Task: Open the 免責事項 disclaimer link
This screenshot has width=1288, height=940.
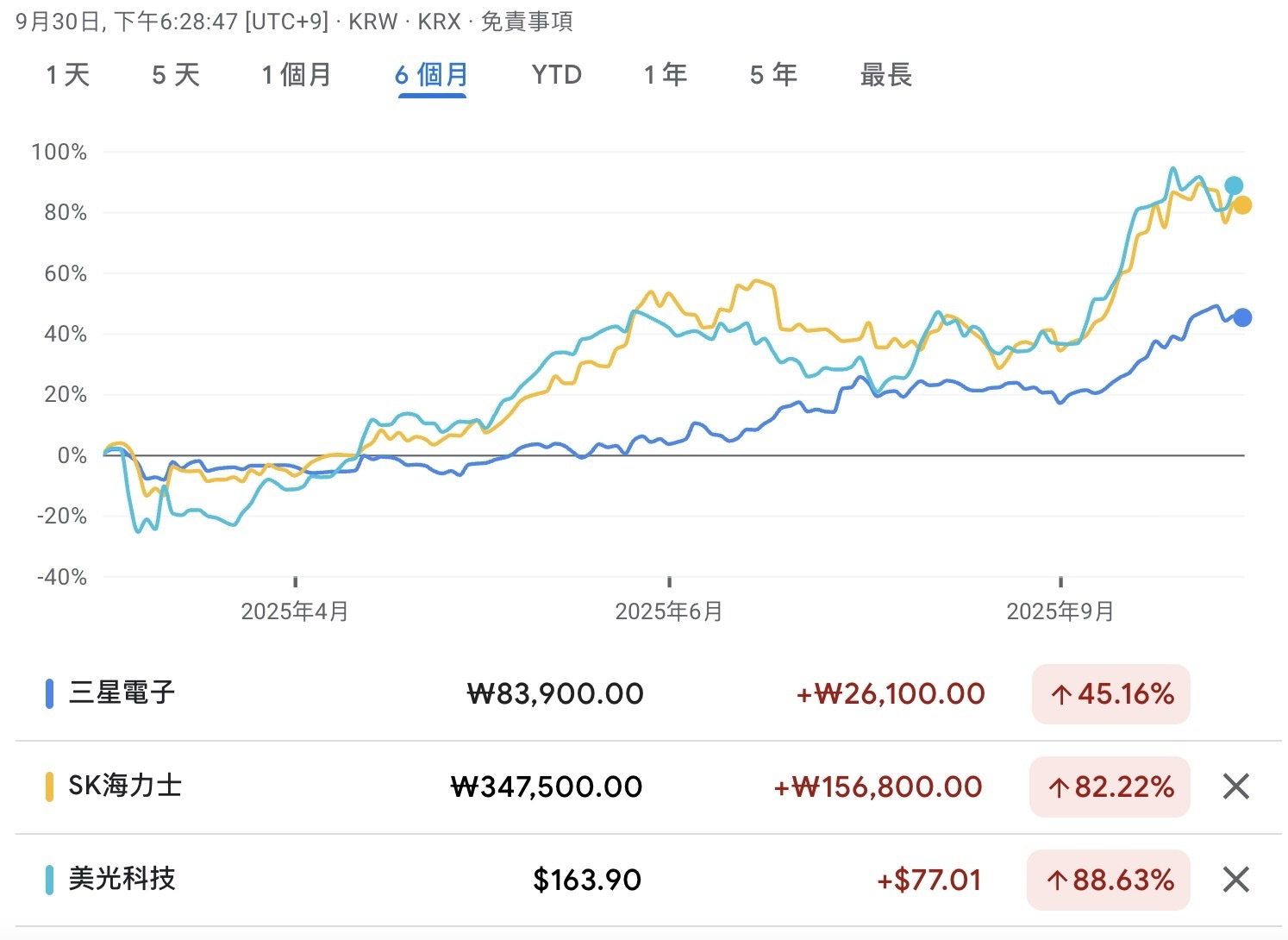Action: pyautogui.click(x=526, y=22)
